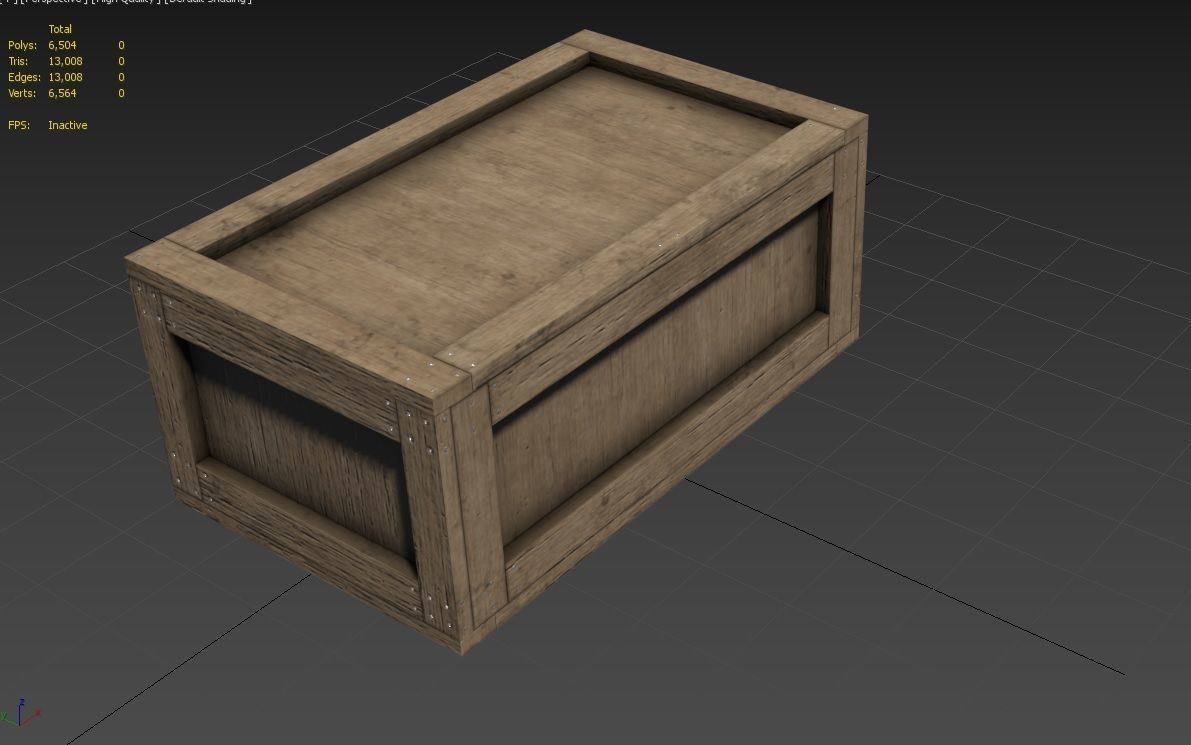Viewport: 1191px width, 745px height.
Task: Click the "Inactive" FPS status text
Action: tap(68, 125)
